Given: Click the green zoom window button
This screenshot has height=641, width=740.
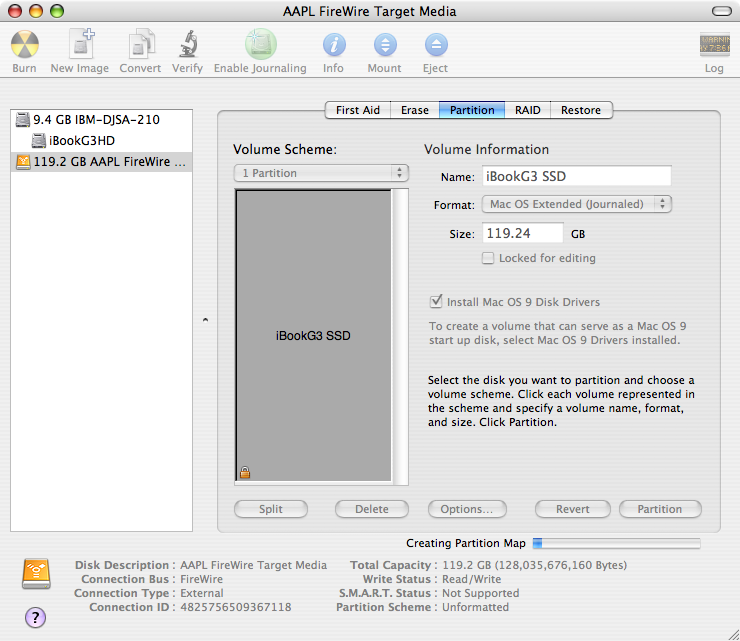Looking at the screenshot, I should pos(57,11).
